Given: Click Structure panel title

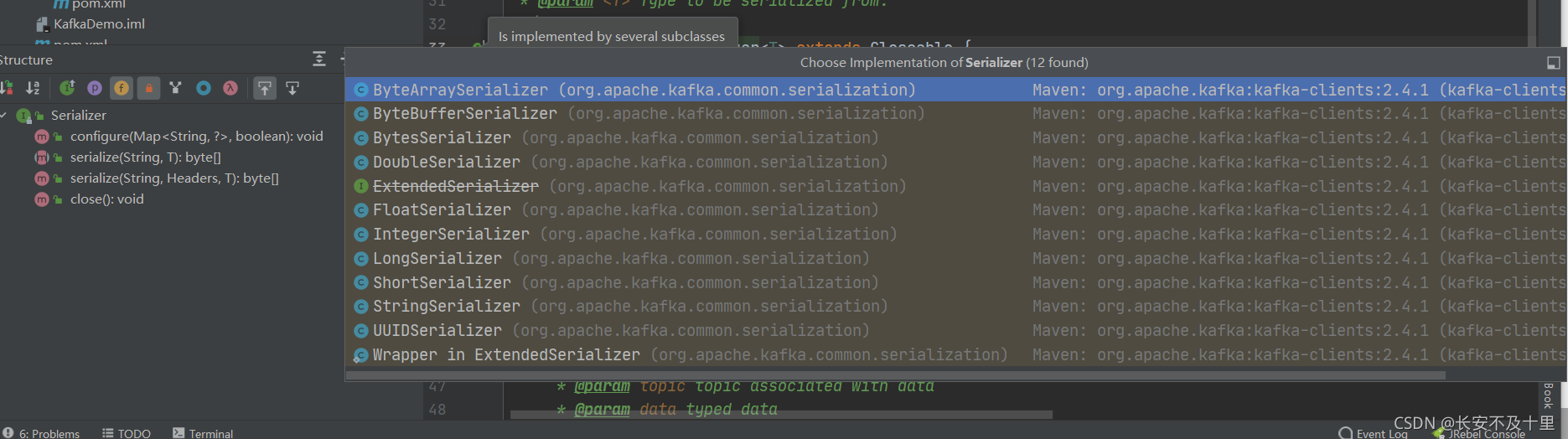Looking at the screenshot, I should point(25,59).
